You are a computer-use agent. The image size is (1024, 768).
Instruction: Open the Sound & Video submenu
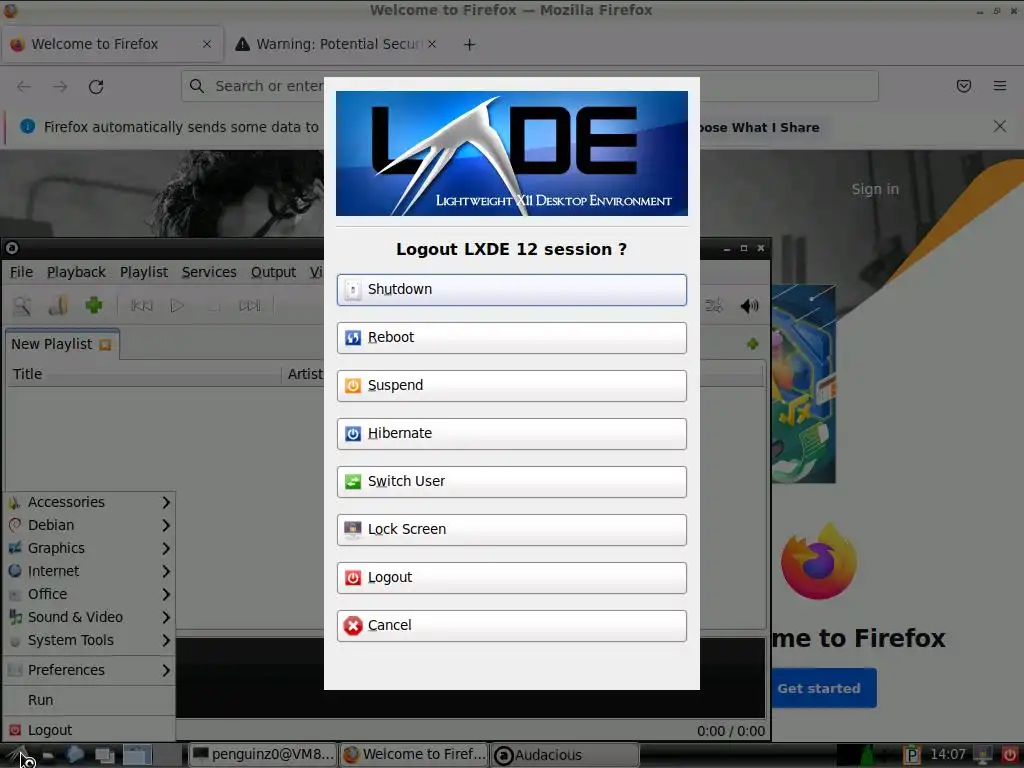[x=89, y=617]
